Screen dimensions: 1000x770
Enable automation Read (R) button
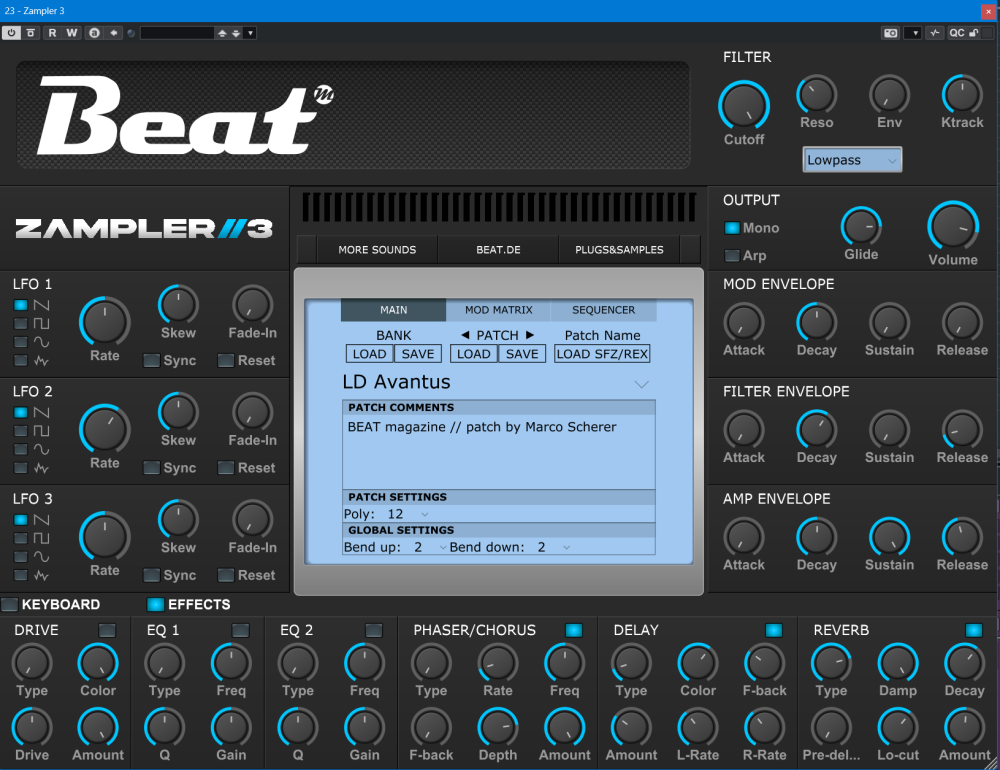point(53,33)
